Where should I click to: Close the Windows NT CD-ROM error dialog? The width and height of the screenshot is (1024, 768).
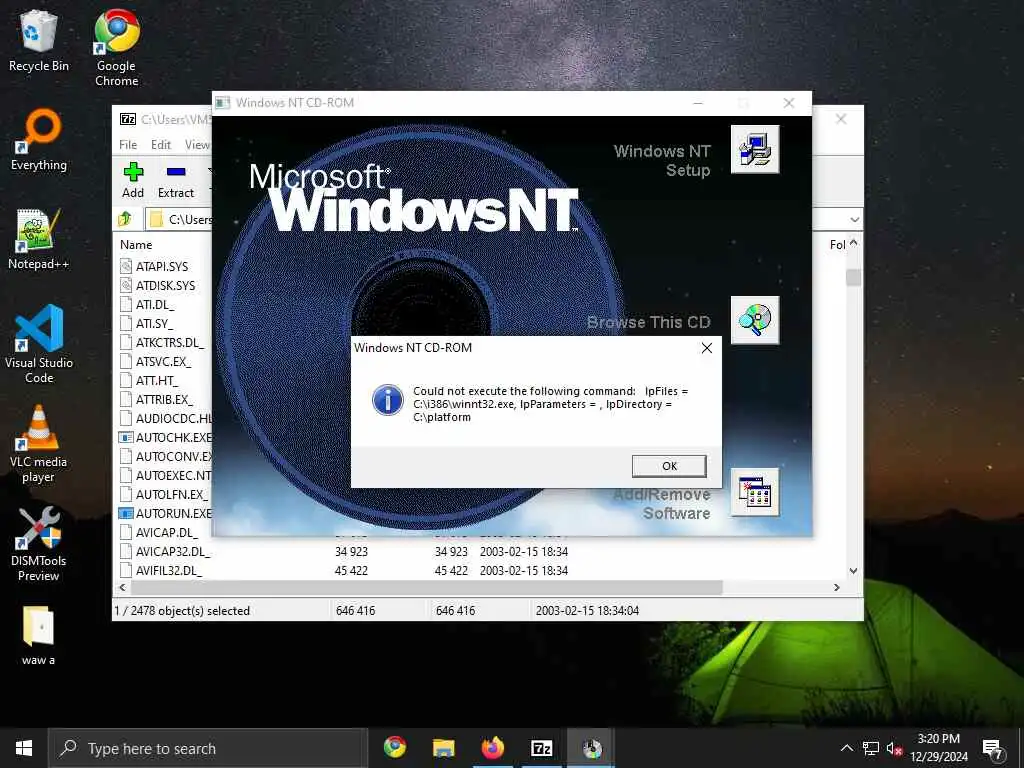pos(707,348)
